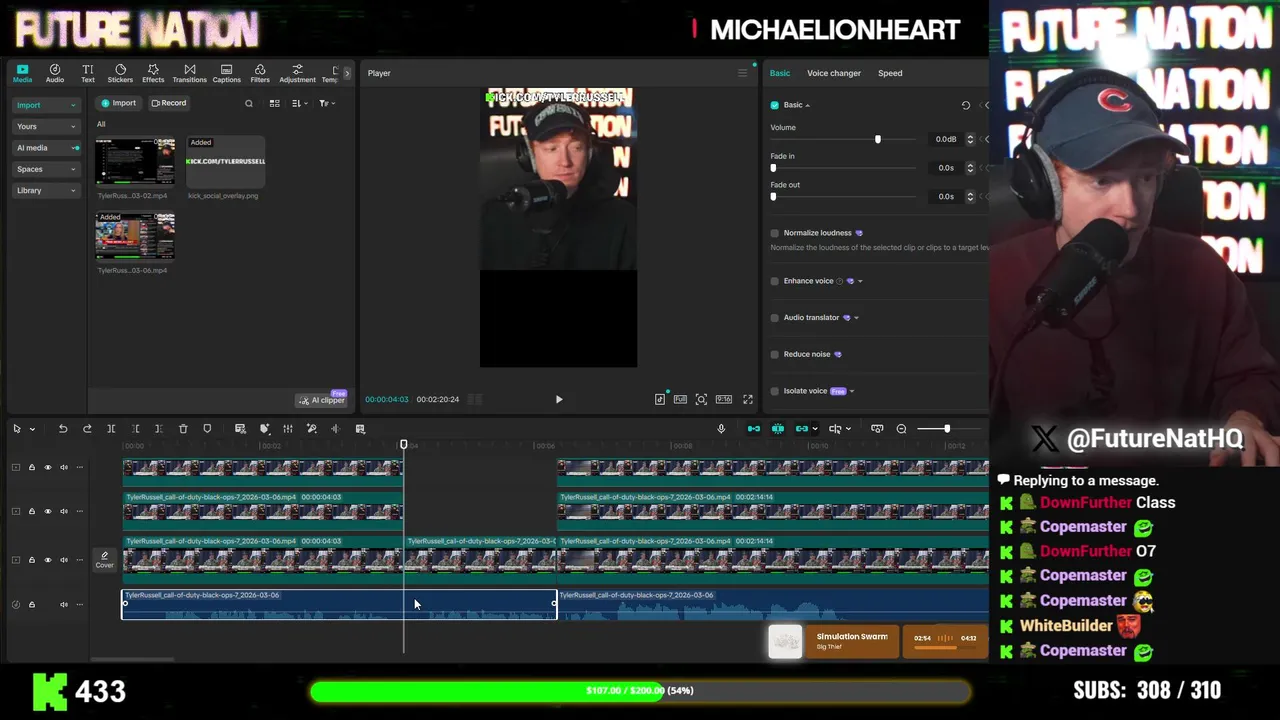Switch media grid view icon
The width and height of the screenshot is (1280, 720).
tap(275, 103)
